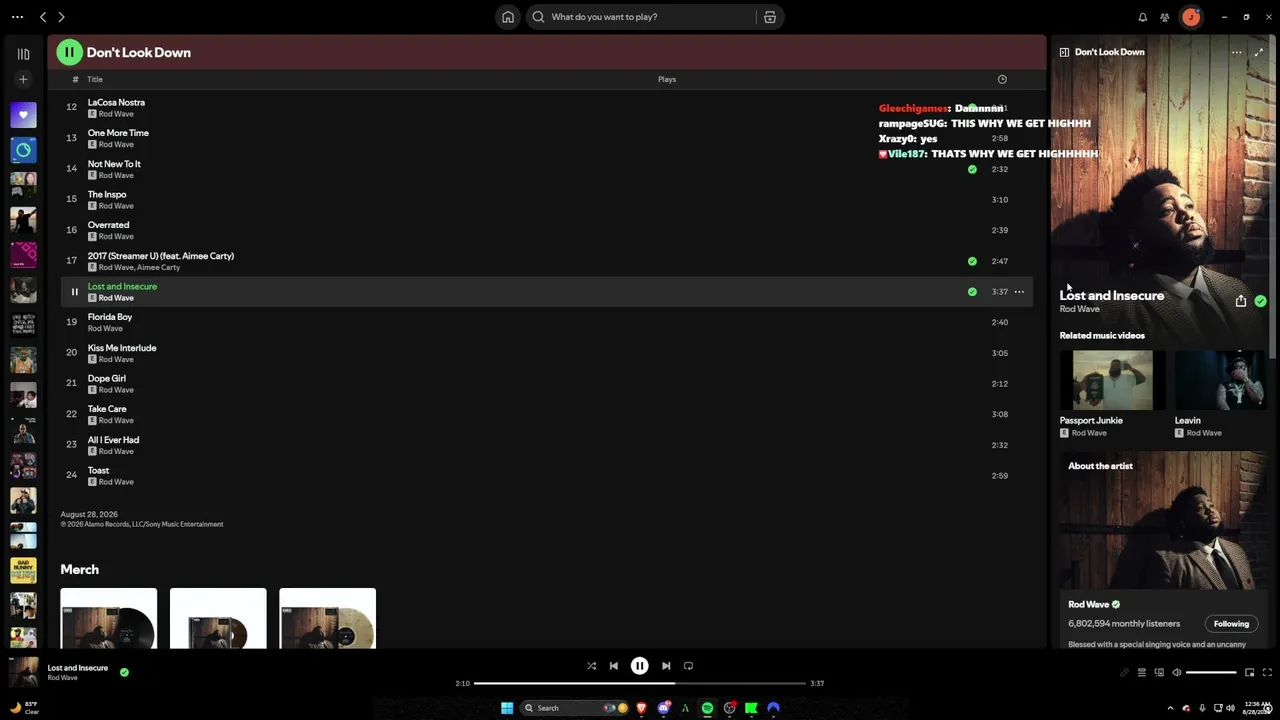The width and height of the screenshot is (1280, 720).
Task: Skip to previous track
Action: coord(614,666)
